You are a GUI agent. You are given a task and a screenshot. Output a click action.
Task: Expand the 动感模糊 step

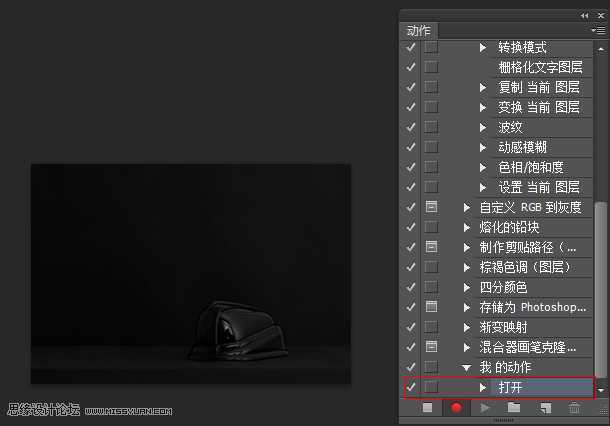tap(483, 147)
